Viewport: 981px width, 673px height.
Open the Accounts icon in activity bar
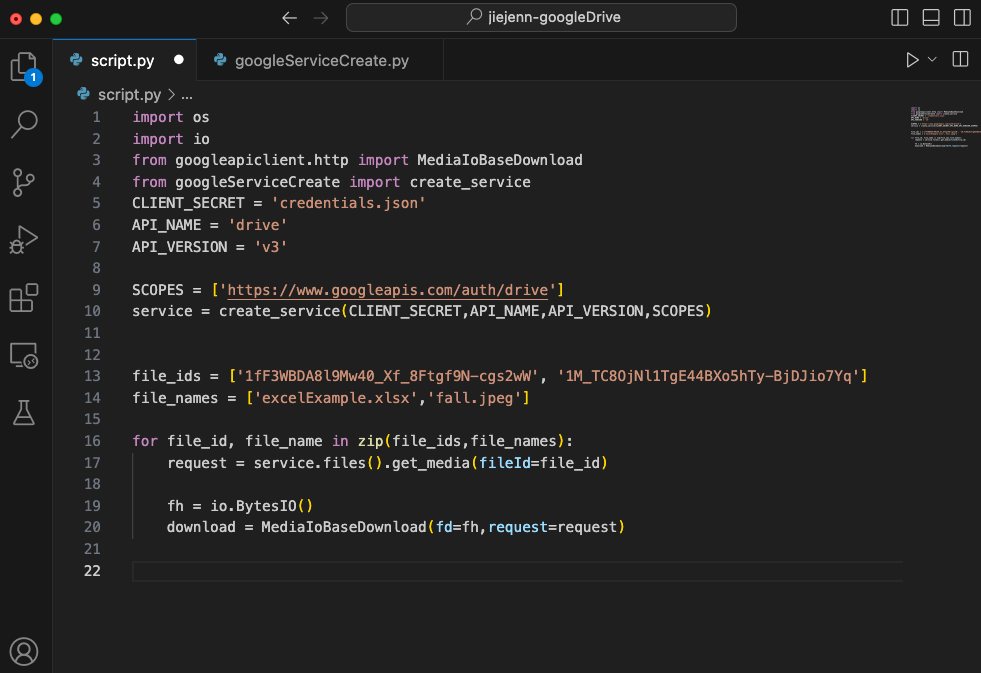click(x=24, y=651)
